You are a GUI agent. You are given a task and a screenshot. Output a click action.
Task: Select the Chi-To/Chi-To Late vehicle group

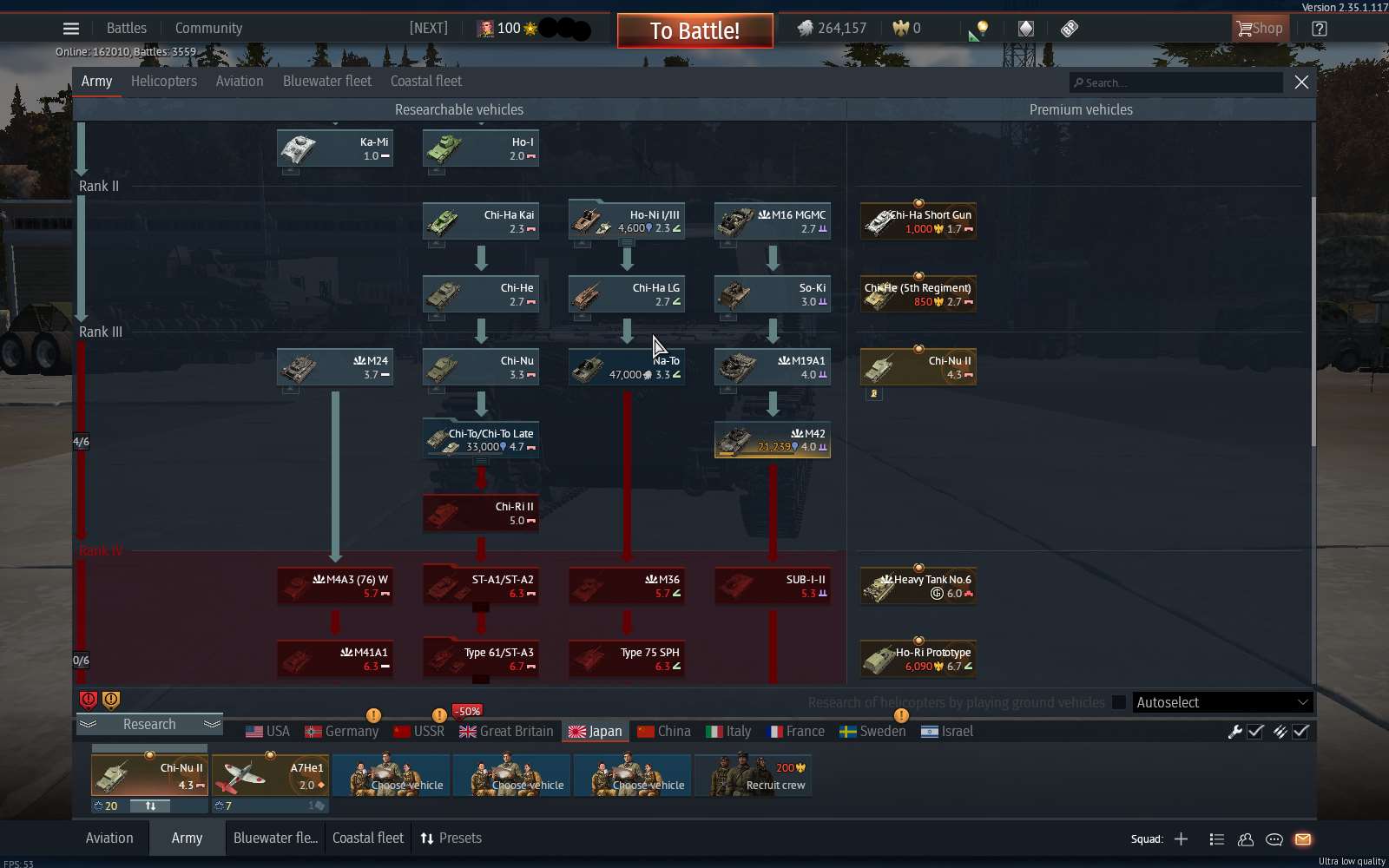(x=481, y=440)
